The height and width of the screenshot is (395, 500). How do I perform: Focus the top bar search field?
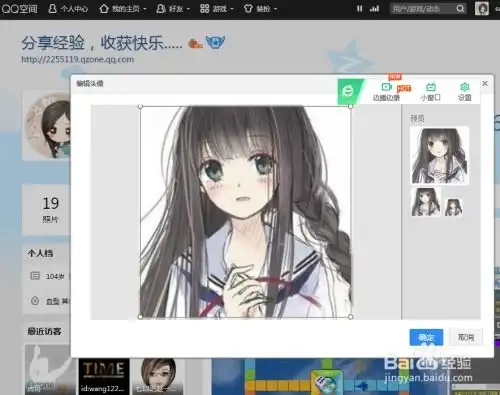[x=428, y=9]
